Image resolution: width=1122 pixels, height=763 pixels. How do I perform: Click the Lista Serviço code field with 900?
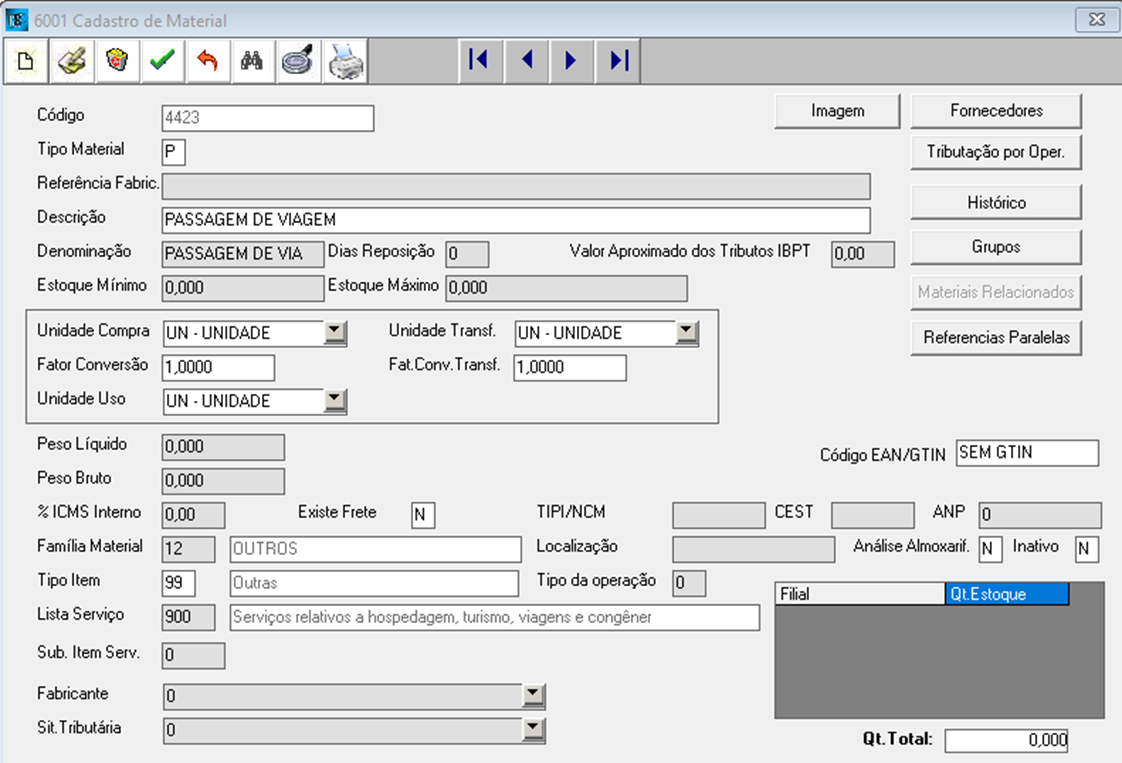coord(188,617)
